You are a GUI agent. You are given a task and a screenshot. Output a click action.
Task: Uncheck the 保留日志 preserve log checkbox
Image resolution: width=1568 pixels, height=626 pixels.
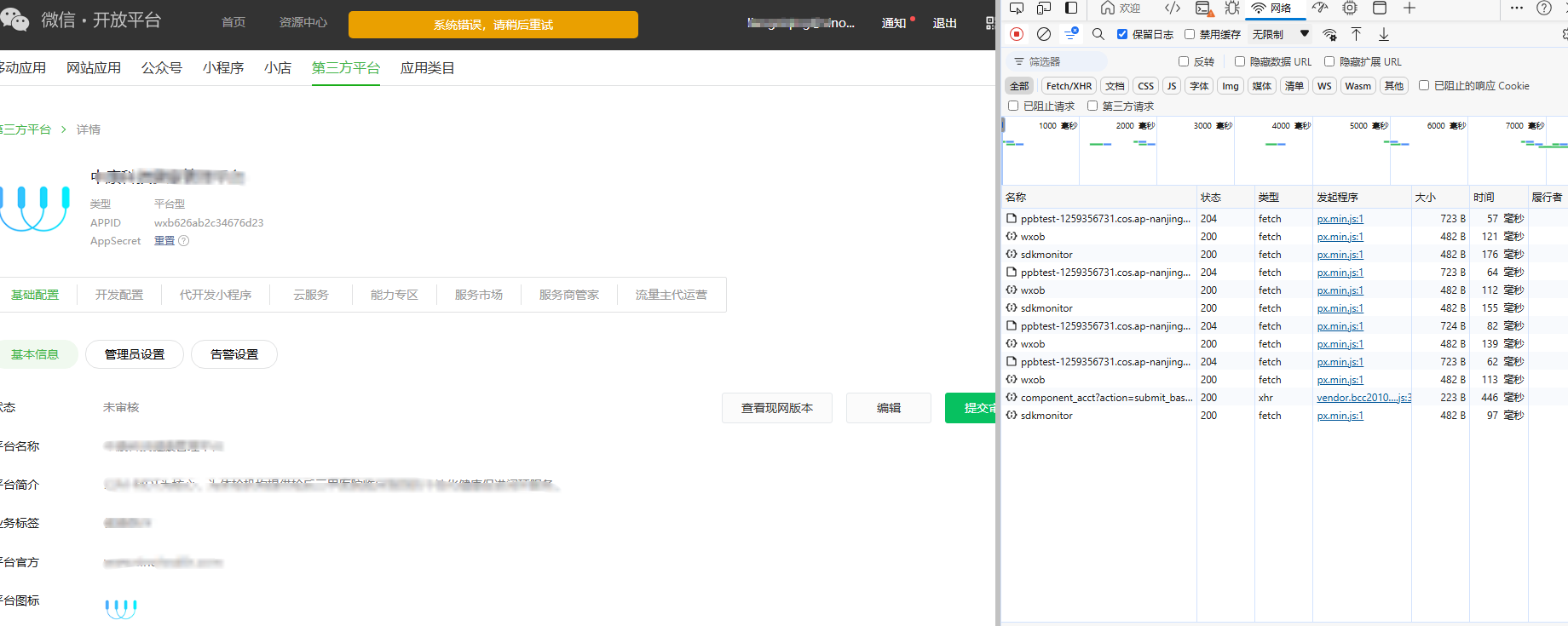pos(1122,34)
